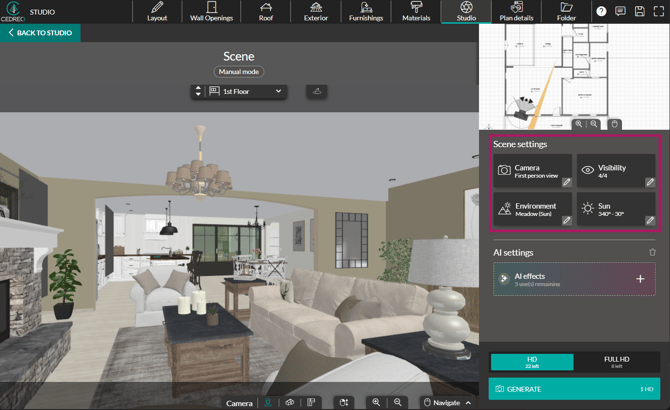Click the Scene title text

point(239,56)
